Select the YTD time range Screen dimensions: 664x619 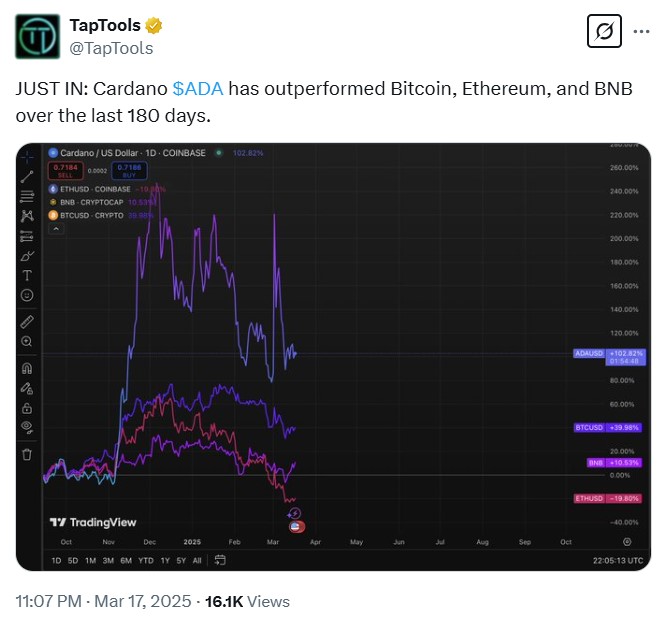tap(147, 560)
